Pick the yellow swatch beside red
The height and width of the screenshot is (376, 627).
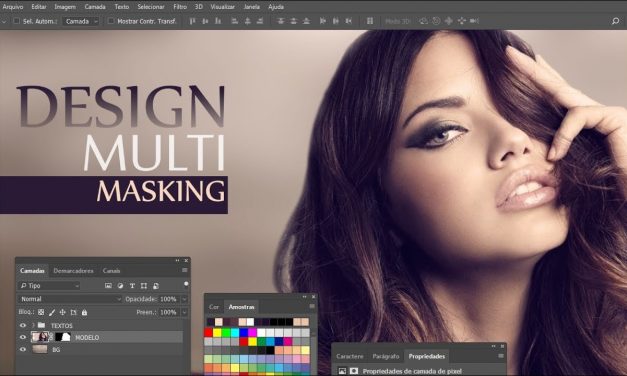[217, 333]
